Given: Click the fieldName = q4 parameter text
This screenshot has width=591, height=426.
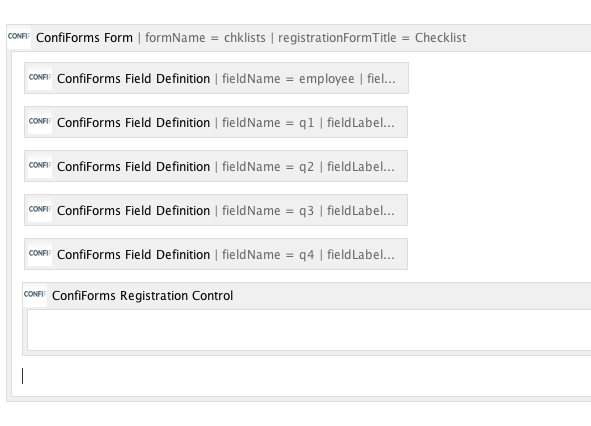Looking at the screenshot, I should [268, 255].
